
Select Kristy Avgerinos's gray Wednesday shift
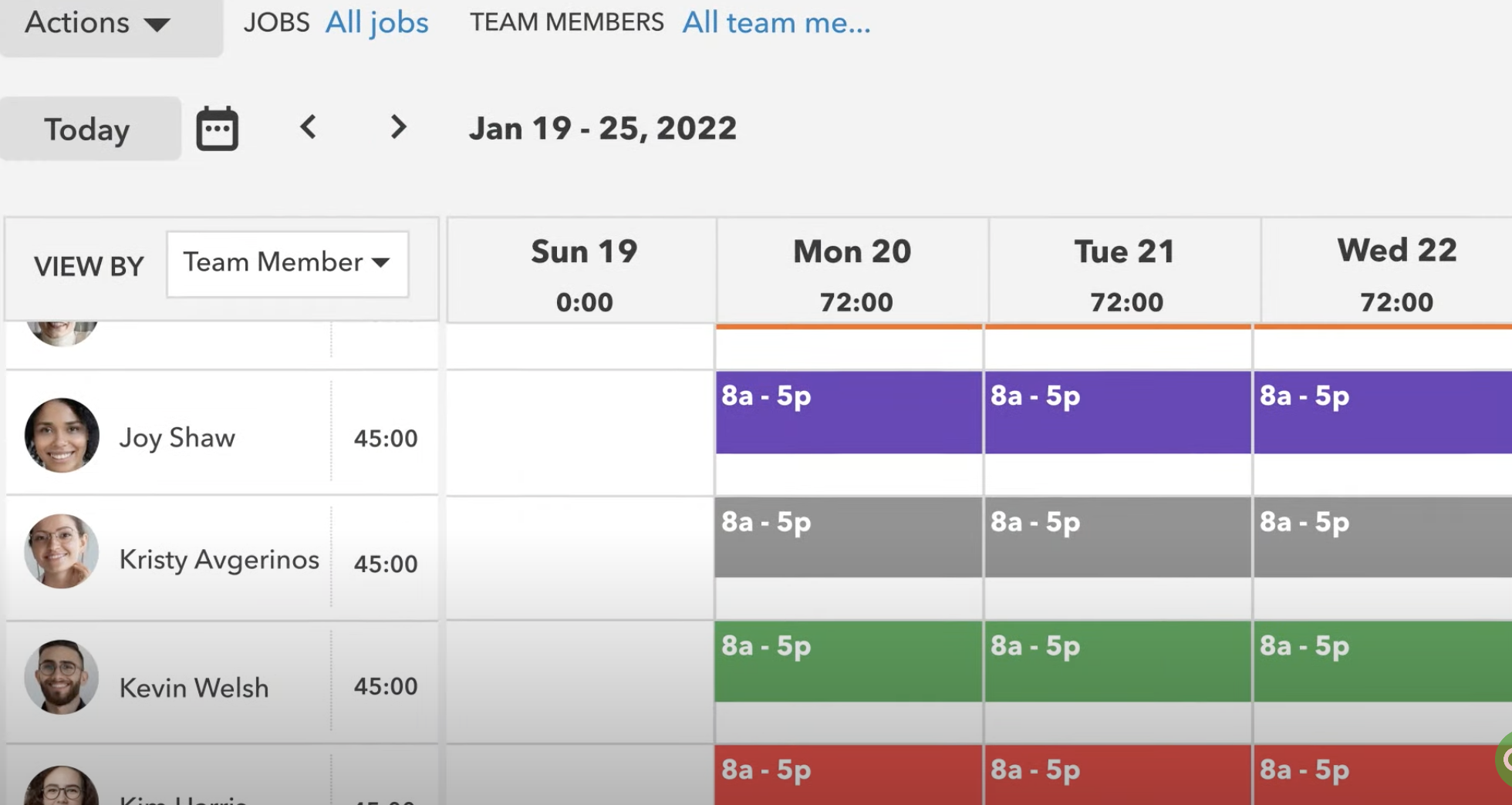tap(1381, 537)
